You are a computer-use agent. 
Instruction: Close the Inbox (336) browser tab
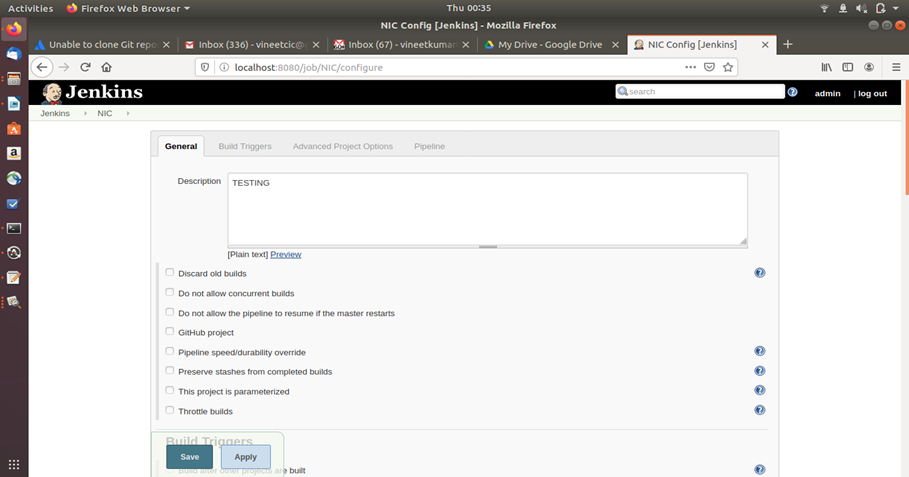[316, 45]
